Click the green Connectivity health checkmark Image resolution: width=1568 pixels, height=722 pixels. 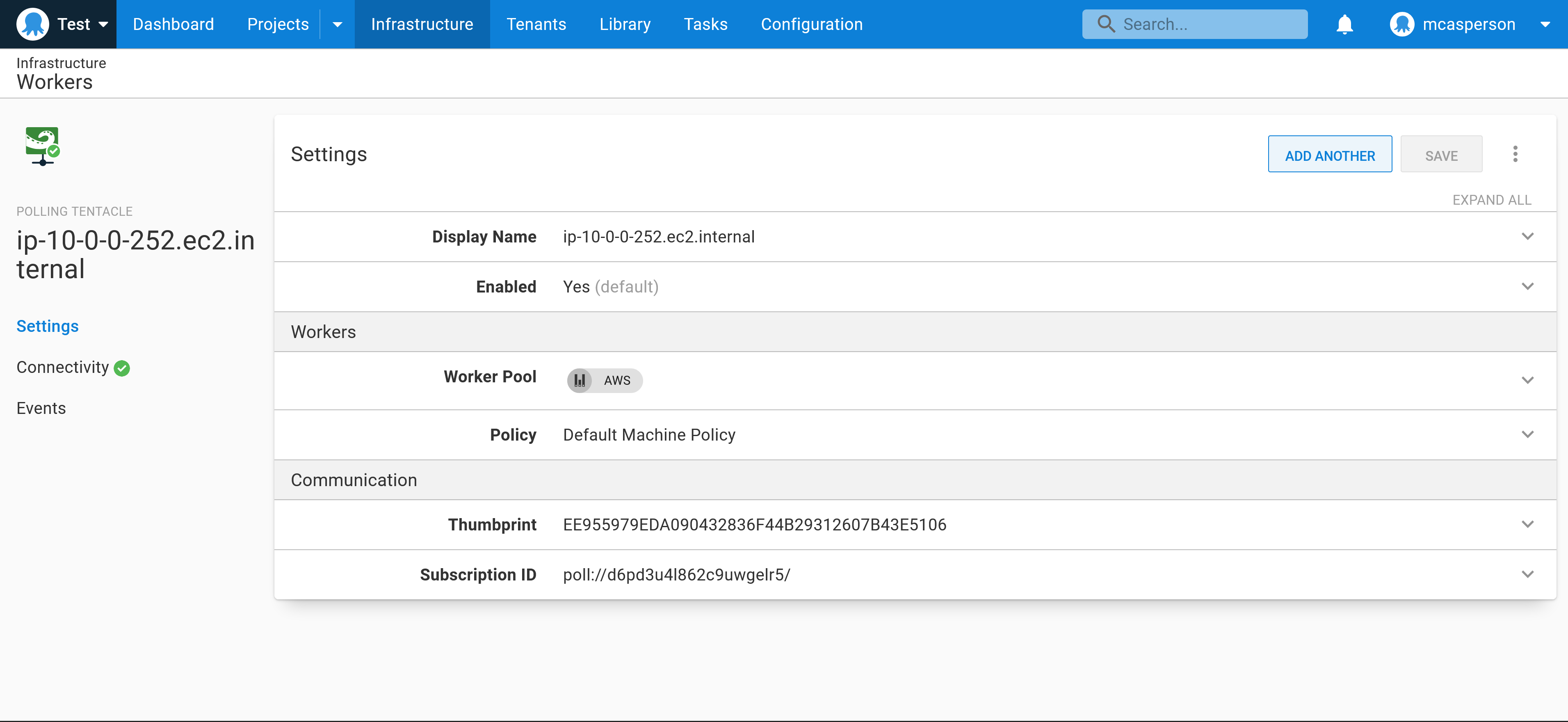(122, 368)
